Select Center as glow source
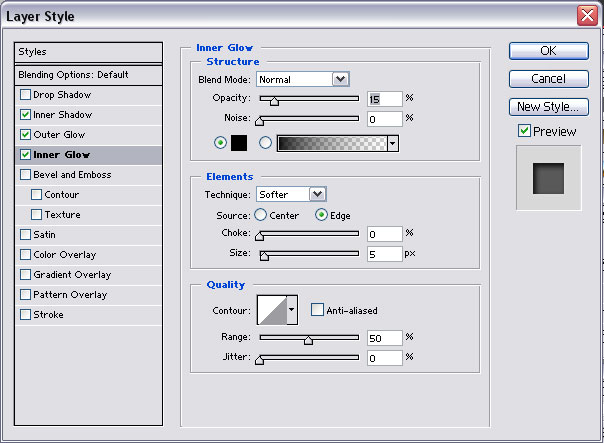The height and width of the screenshot is (443, 604). click(x=260, y=214)
